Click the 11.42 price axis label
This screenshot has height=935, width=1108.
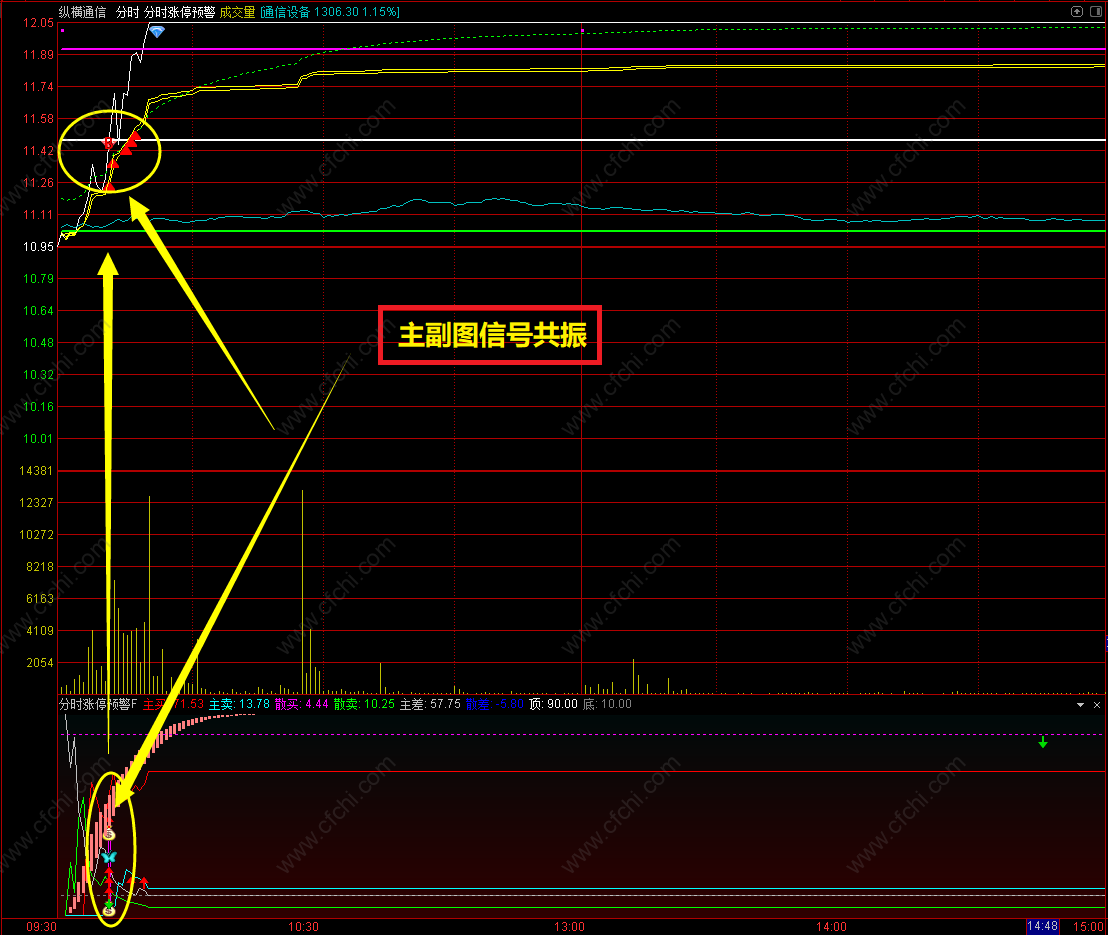click(38, 151)
